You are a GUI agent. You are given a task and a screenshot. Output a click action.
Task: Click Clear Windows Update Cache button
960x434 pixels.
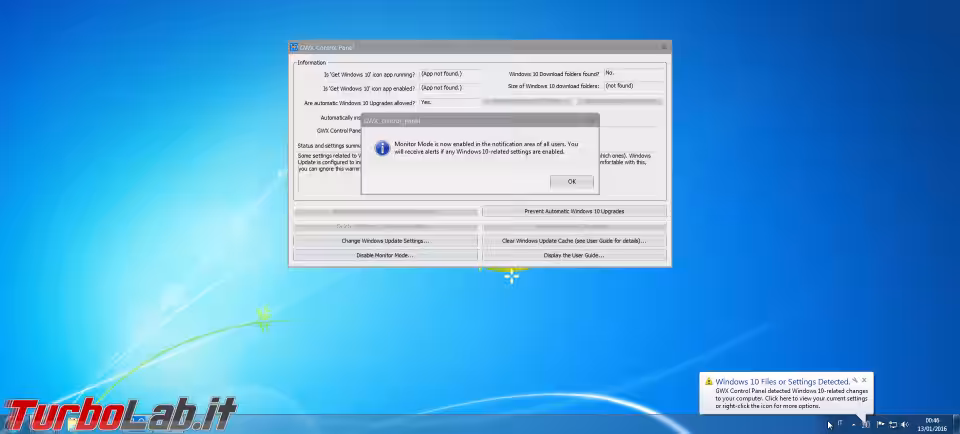[574, 241]
